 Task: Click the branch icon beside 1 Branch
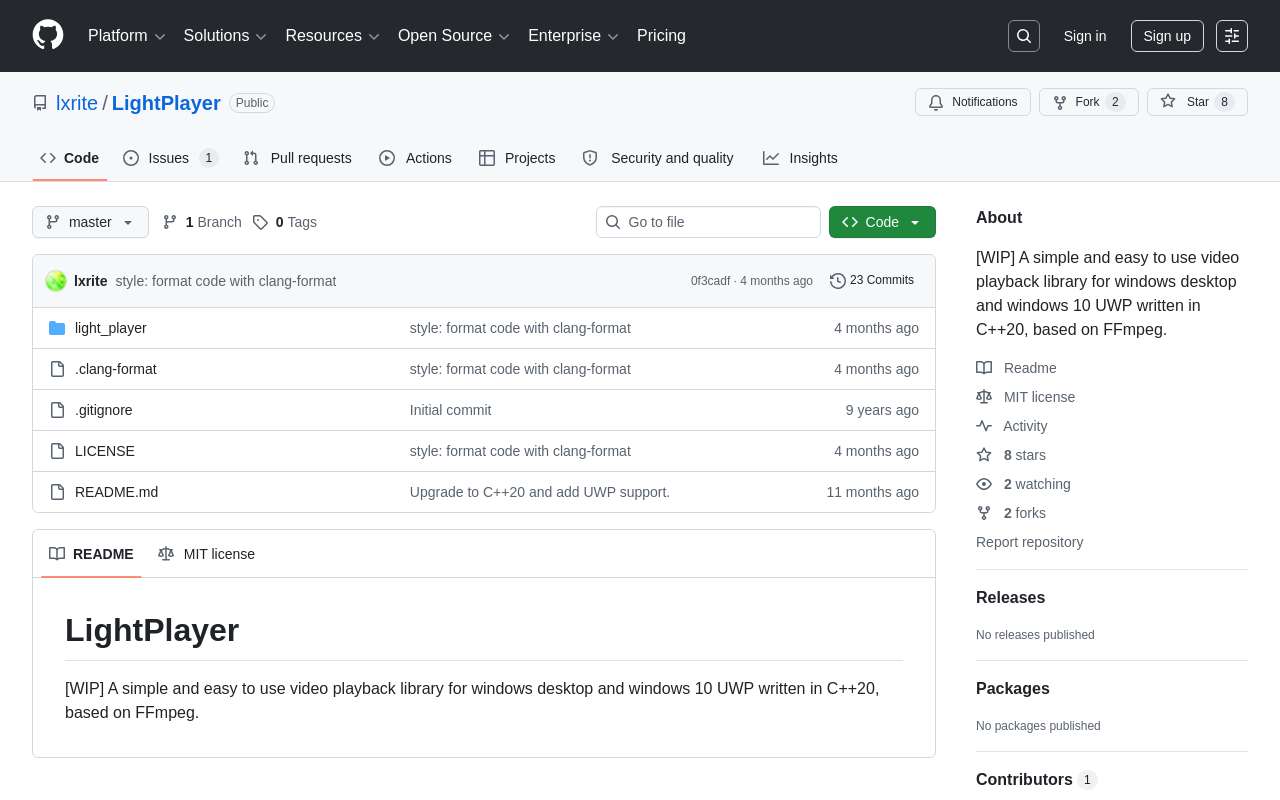pos(170,222)
